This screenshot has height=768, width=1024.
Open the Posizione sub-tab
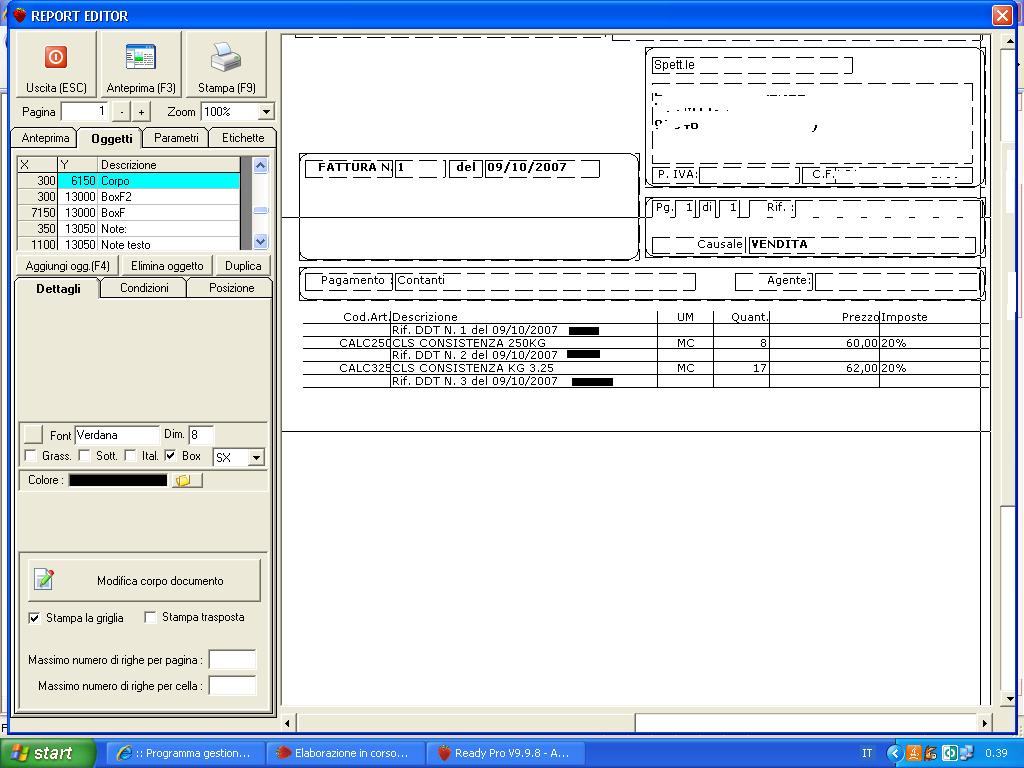[231, 288]
